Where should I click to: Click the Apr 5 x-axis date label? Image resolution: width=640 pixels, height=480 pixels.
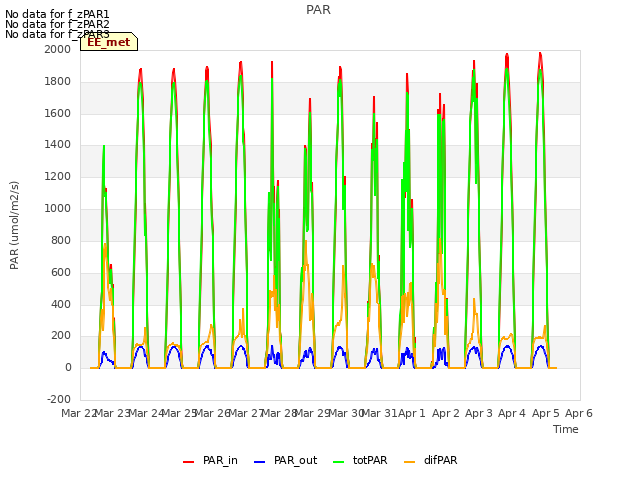coord(545,413)
